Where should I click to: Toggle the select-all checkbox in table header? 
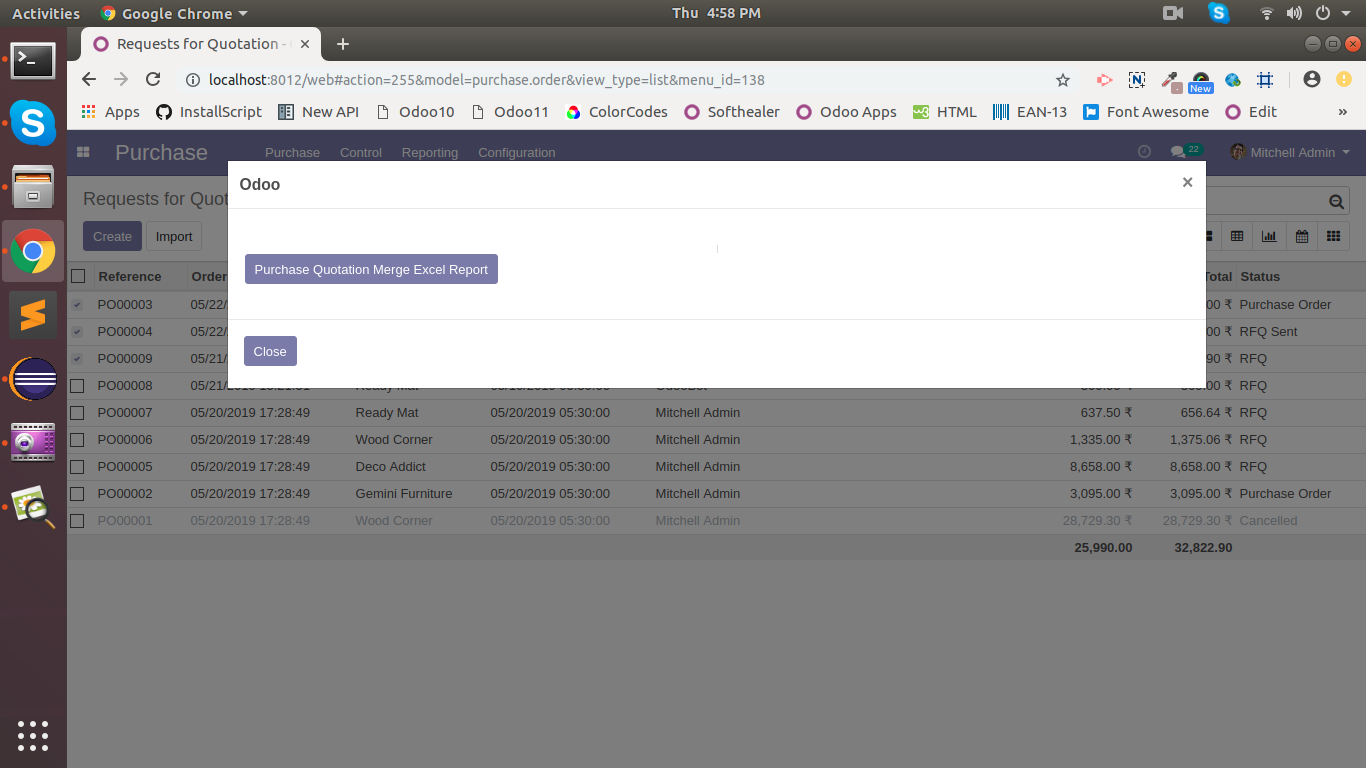point(78,277)
